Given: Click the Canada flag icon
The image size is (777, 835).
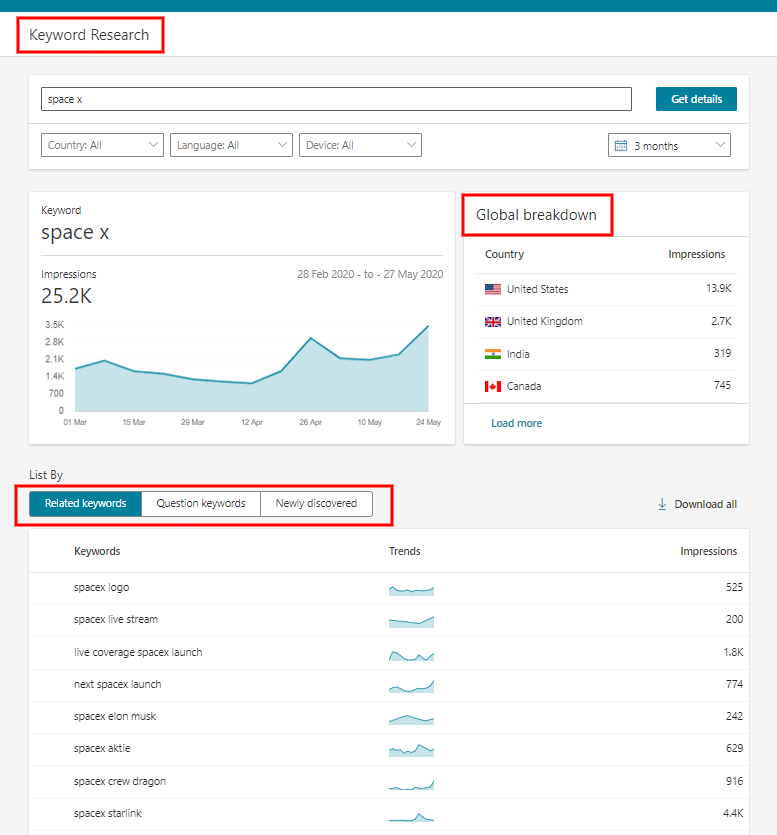Looking at the screenshot, I should [493, 386].
